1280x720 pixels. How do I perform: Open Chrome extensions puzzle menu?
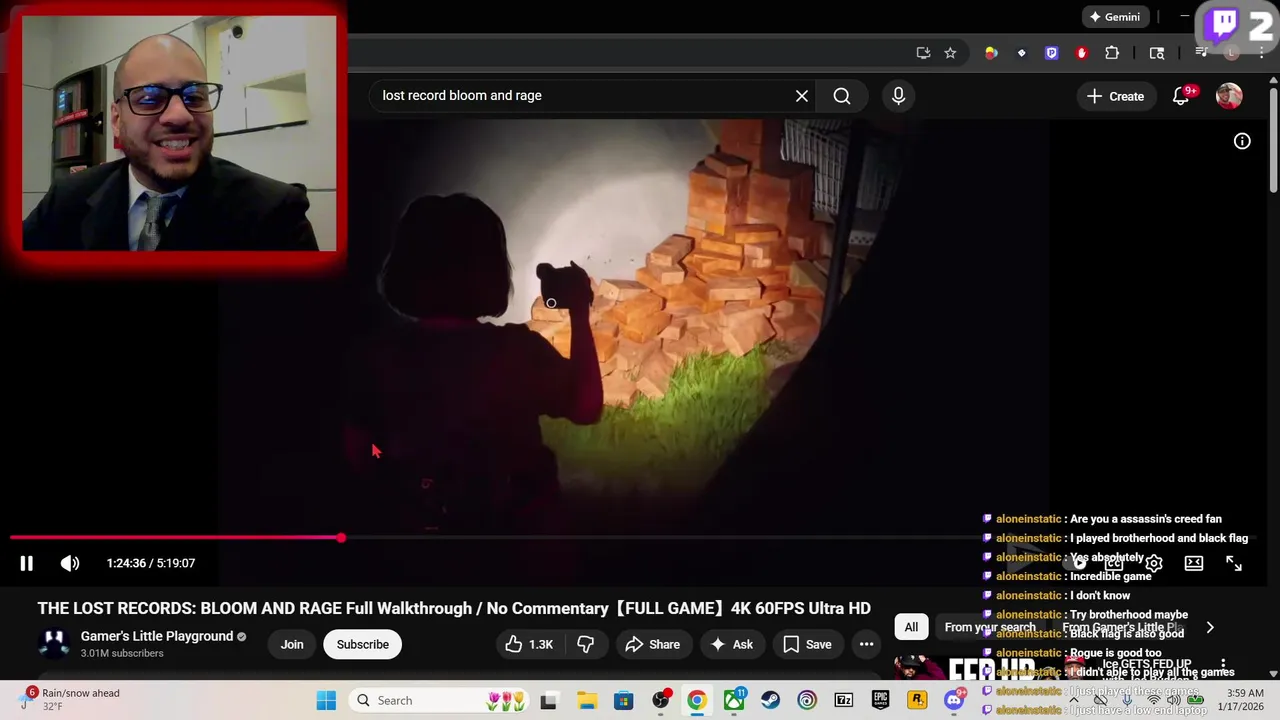pyautogui.click(x=1112, y=53)
